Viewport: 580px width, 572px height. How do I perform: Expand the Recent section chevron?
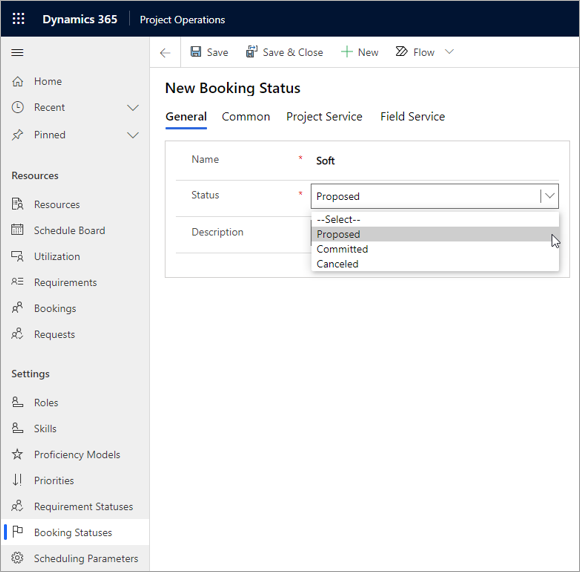[x=133, y=108]
